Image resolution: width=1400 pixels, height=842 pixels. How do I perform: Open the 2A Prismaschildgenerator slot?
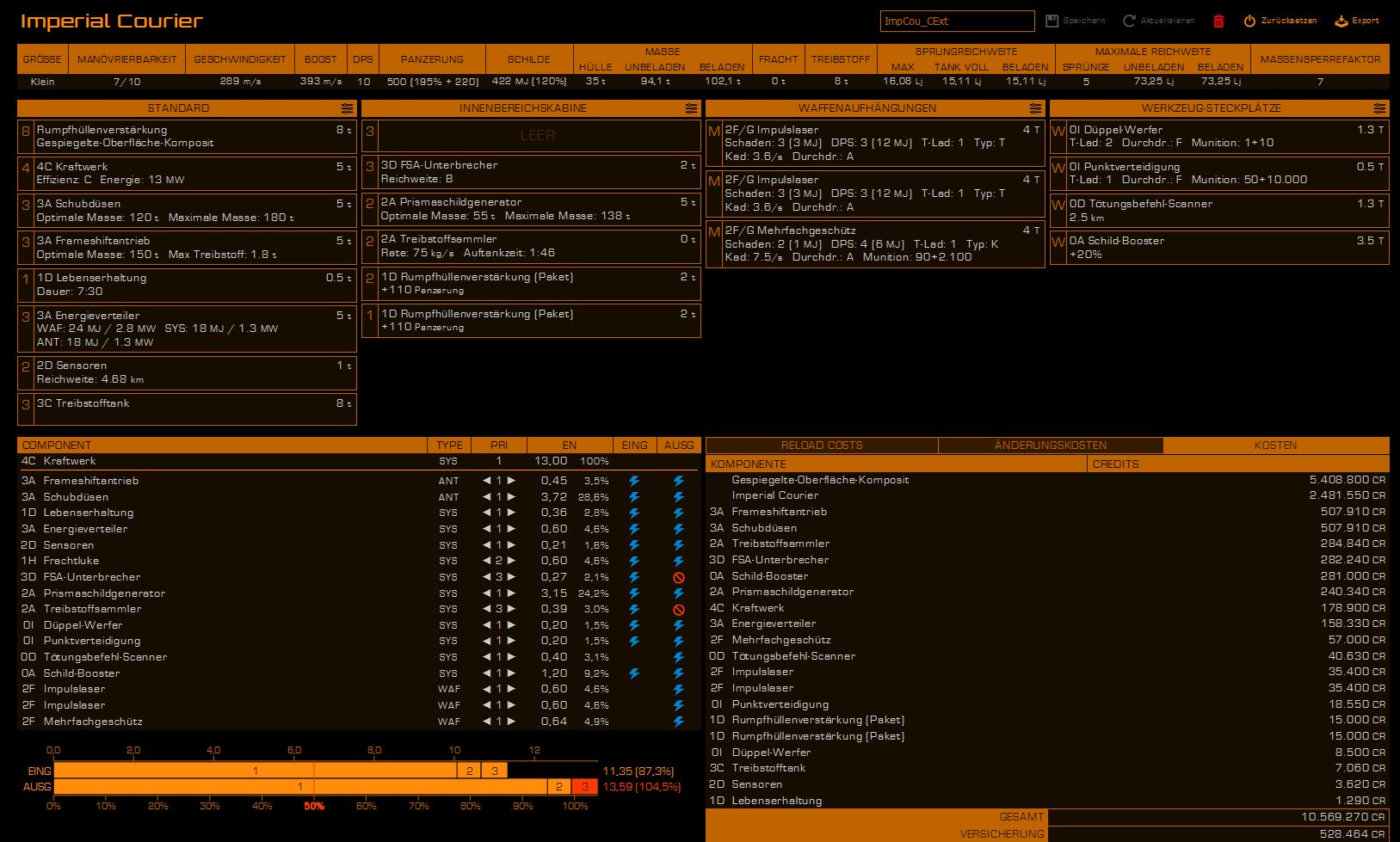531,209
